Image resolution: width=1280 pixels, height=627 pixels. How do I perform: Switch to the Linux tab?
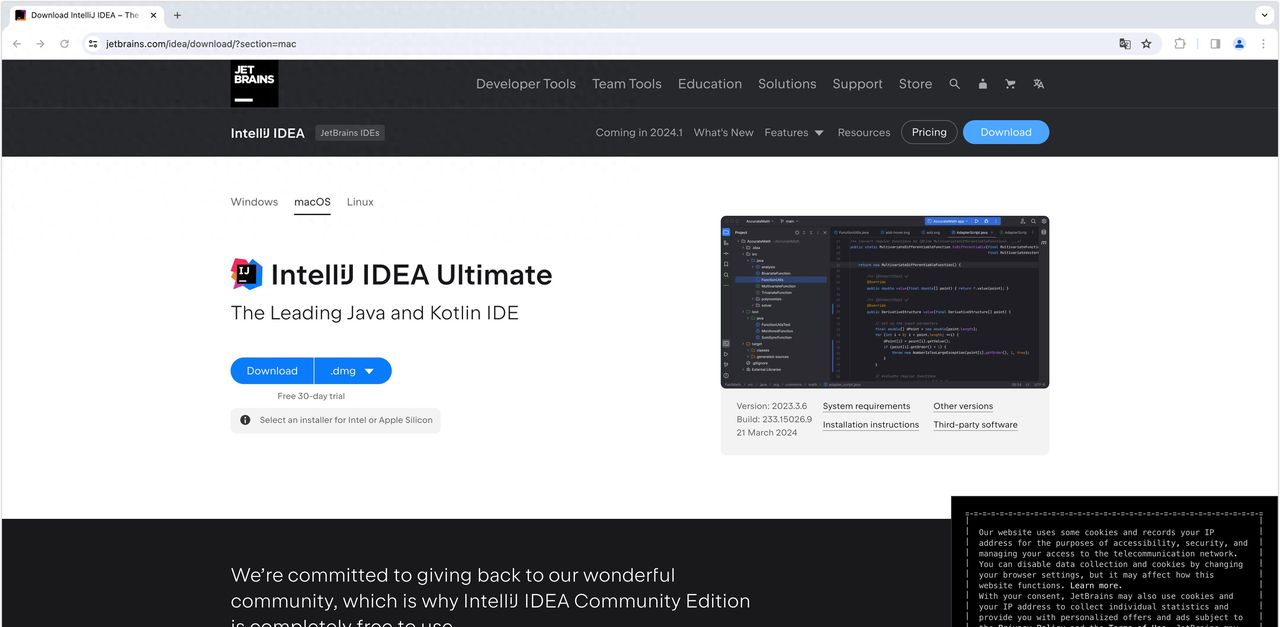360,202
